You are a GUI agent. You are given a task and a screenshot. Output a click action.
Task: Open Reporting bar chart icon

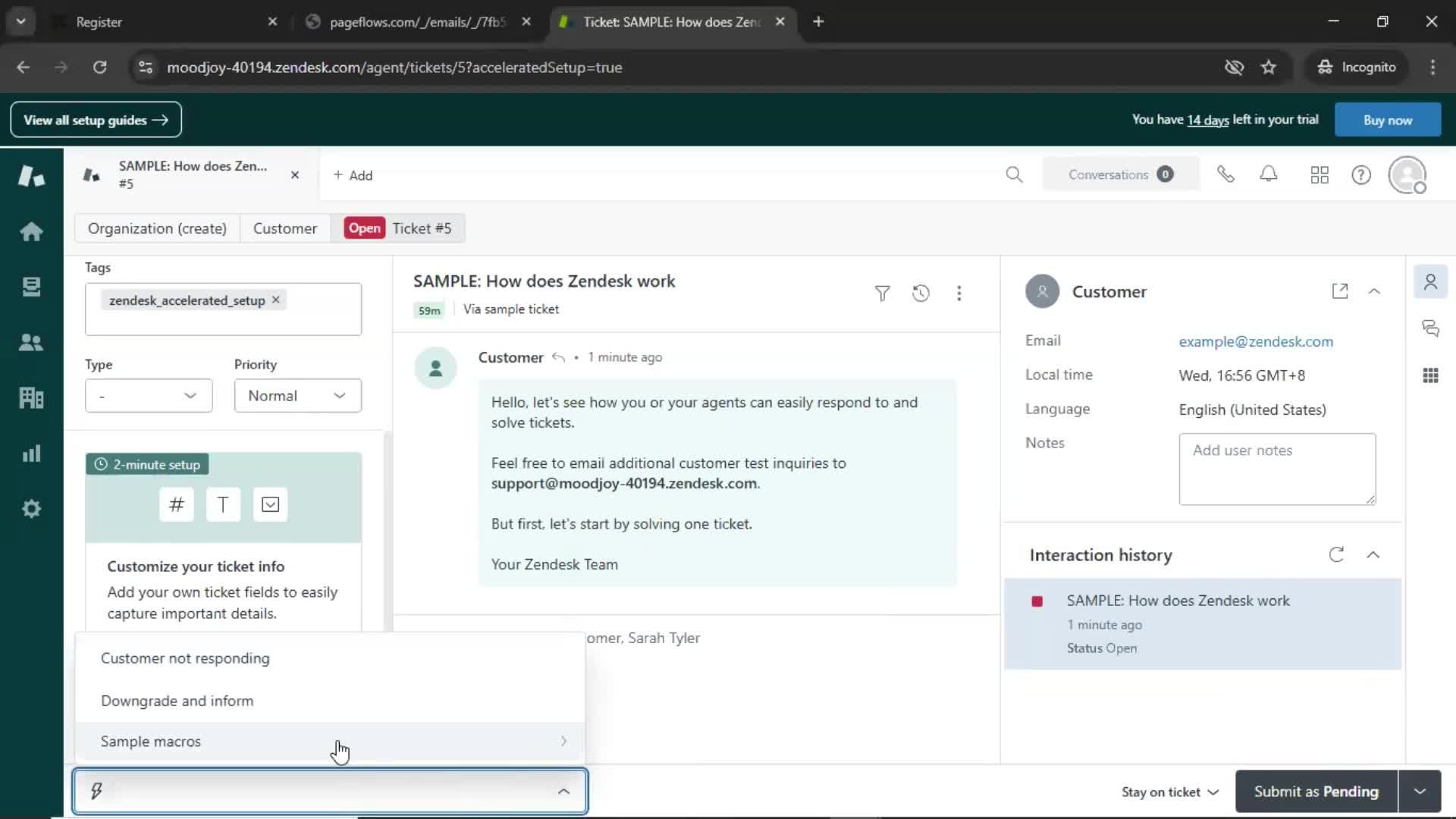pyautogui.click(x=31, y=453)
